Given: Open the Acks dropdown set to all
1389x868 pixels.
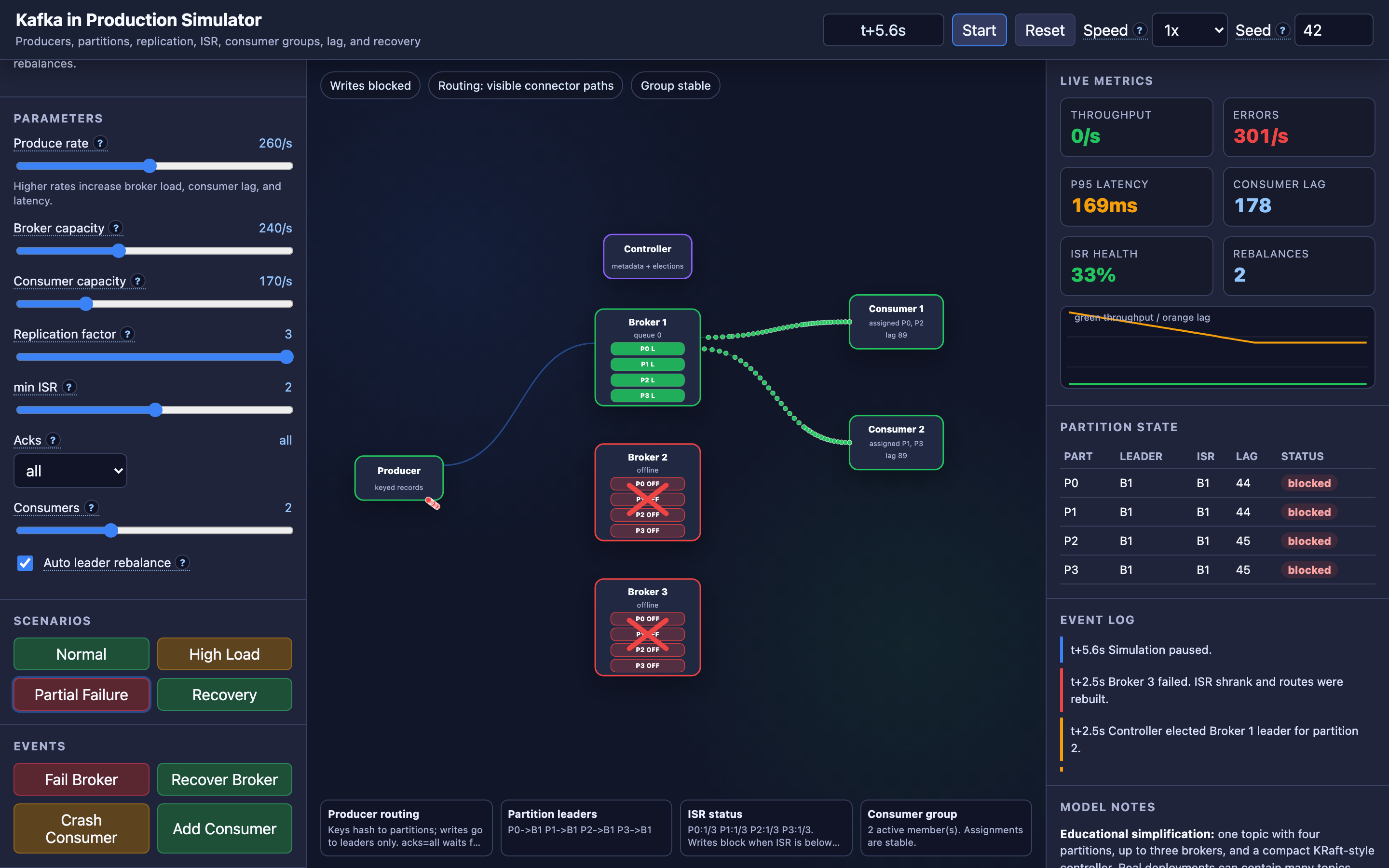Looking at the screenshot, I should coord(70,471).
